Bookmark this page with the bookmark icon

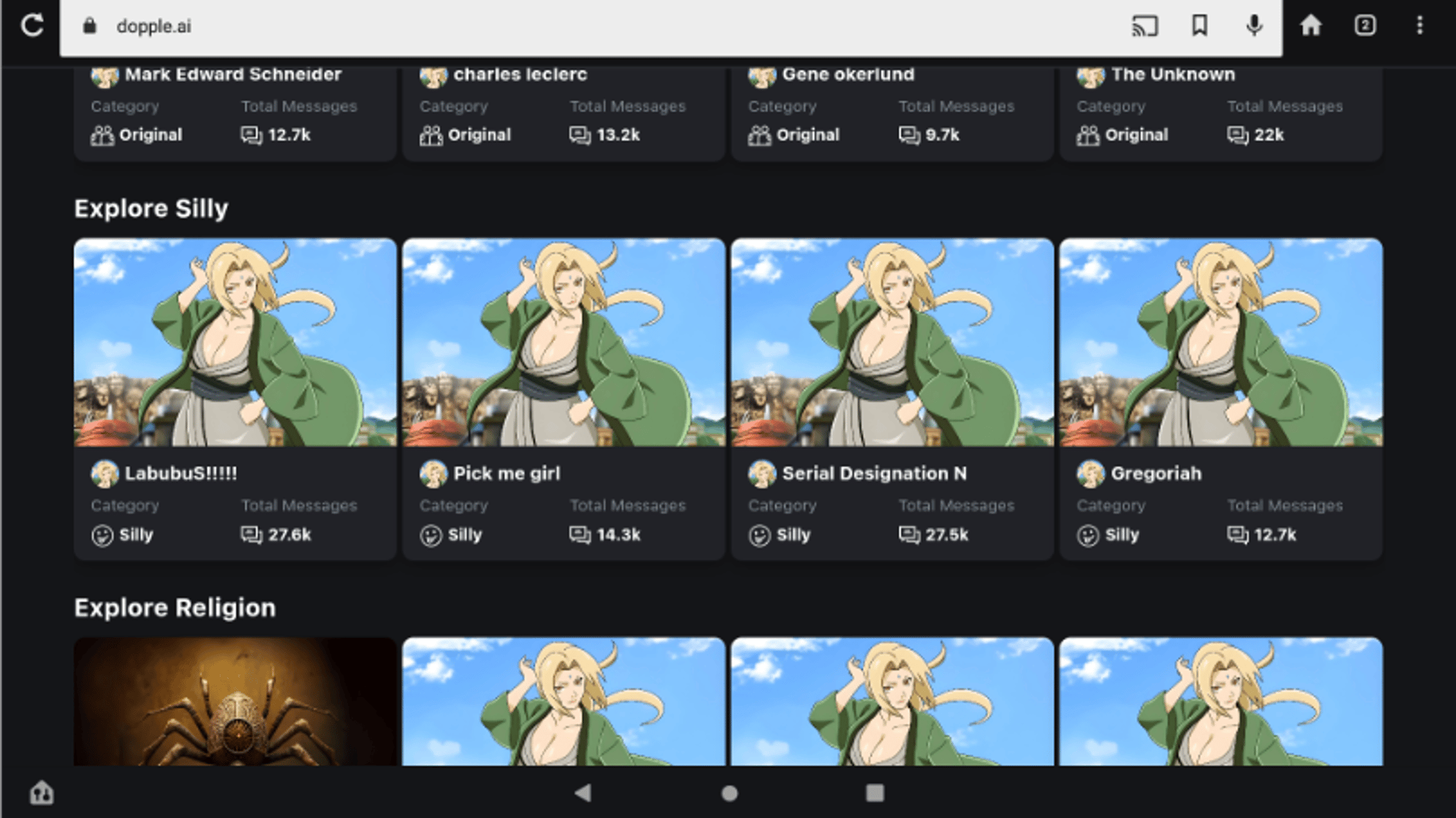(1199, 26)
